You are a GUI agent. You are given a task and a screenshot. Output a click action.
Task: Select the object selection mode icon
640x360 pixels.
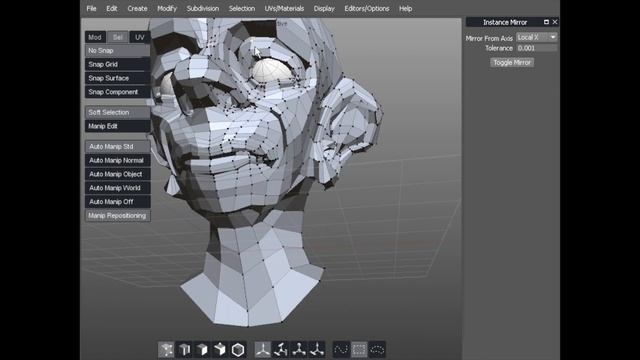coord(220,350)
